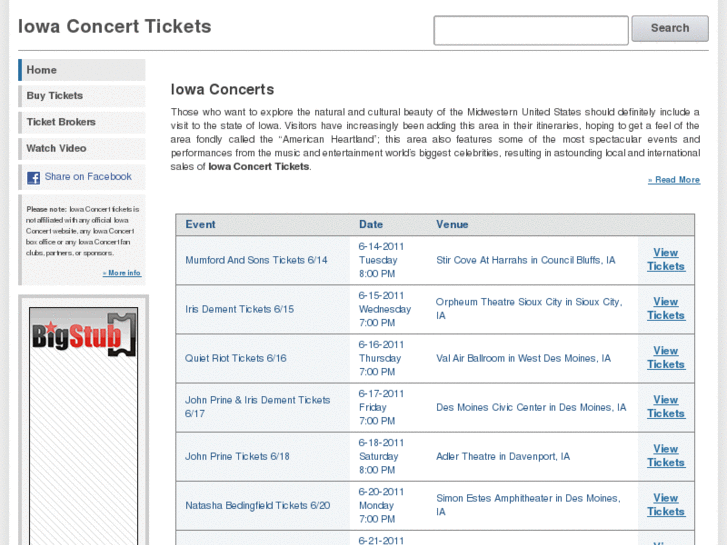This screenshot has width=727, height=545.
Task: Select Watch Video in sidebar
Action: pyautogui.click(x=56, y=148)
